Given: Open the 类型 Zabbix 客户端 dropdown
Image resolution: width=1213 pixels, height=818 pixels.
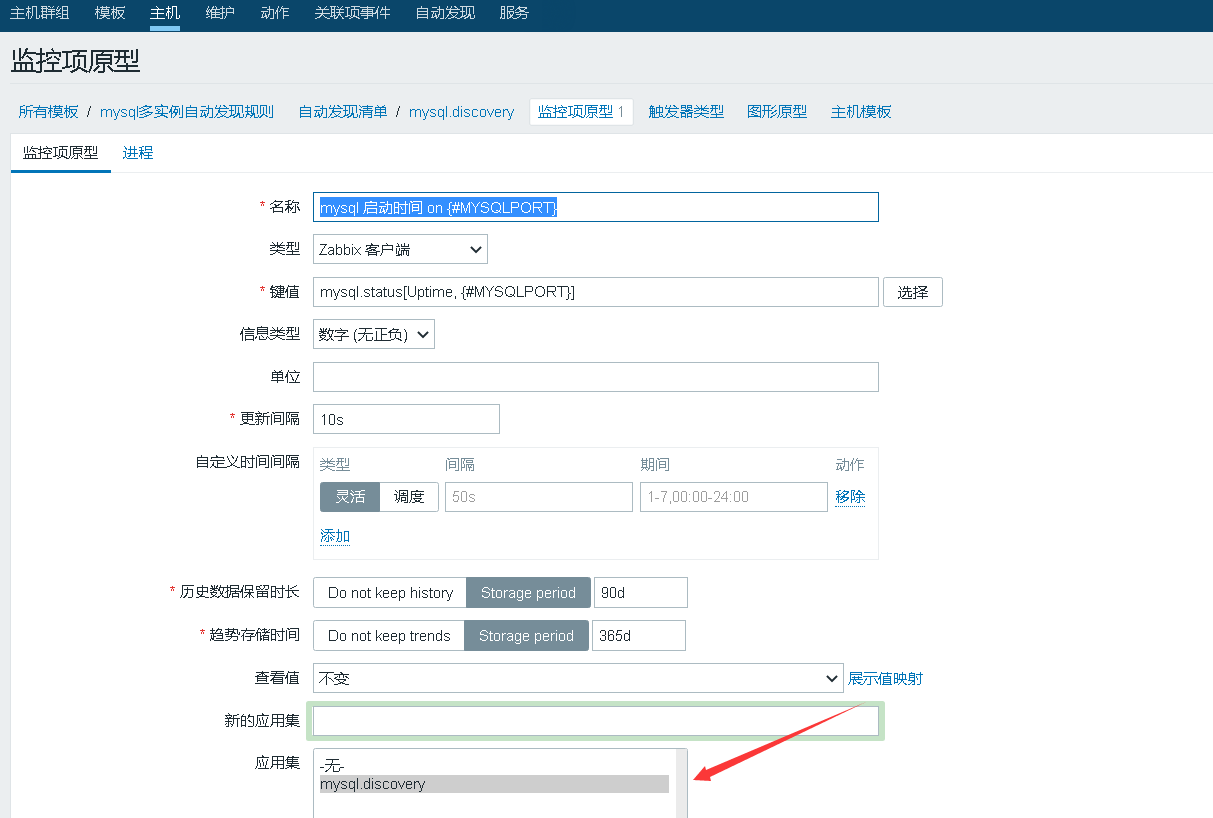Looking at the screenshot, I should coord(400,249).
